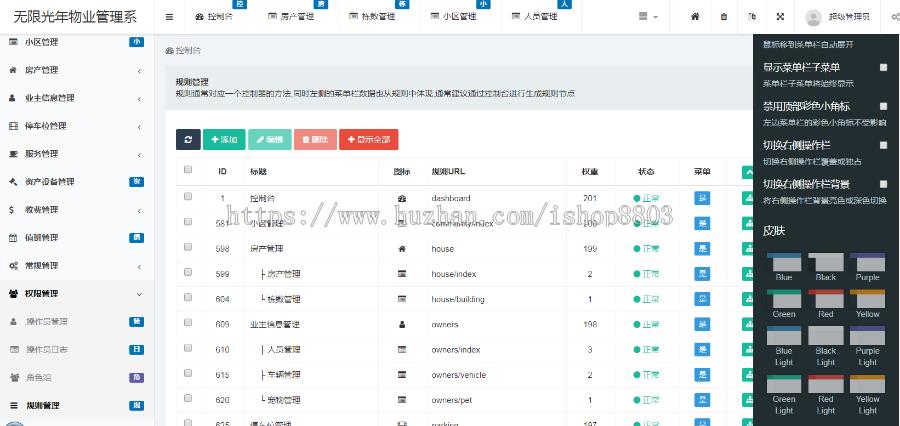Screen dimensions: 900x426
Task: Click the 常规管理 gears icon in the sidebar
Action: click(14, 266)
